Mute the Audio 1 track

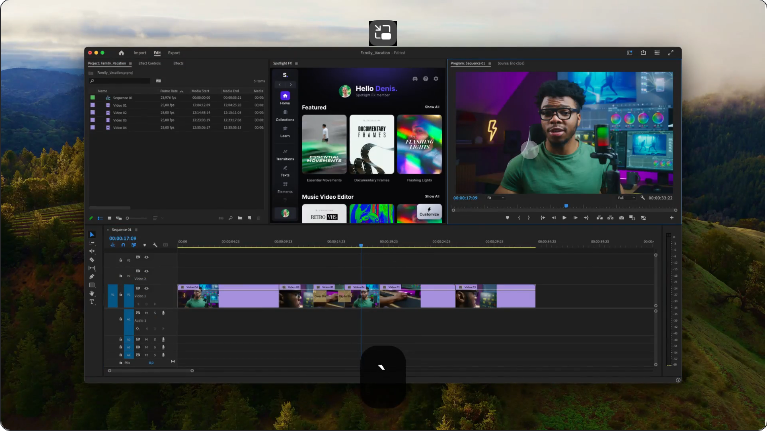click(147, 313)
